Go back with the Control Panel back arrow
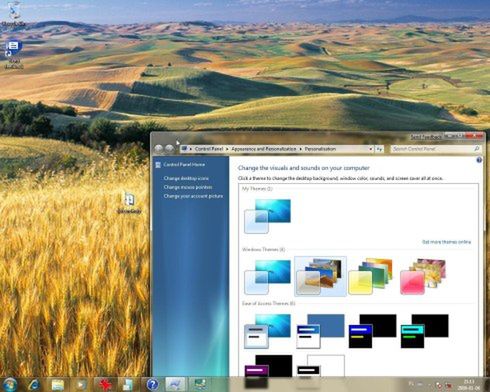Screen dimensions: 490x392 [159, 149]
